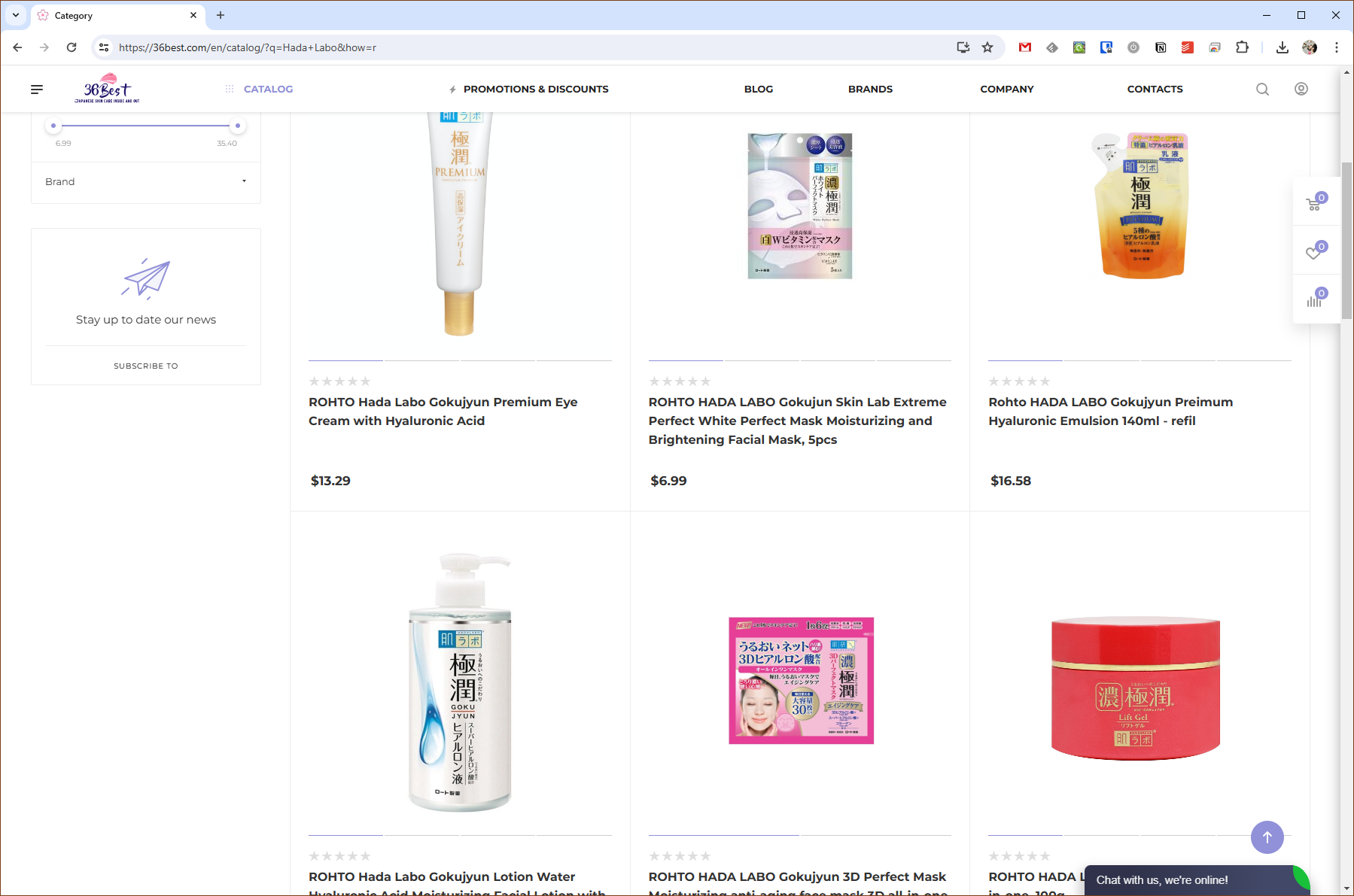Open the browser Extensions puzzle icon
This screenshot has height=896, width=1354.
pos(1242,47)
